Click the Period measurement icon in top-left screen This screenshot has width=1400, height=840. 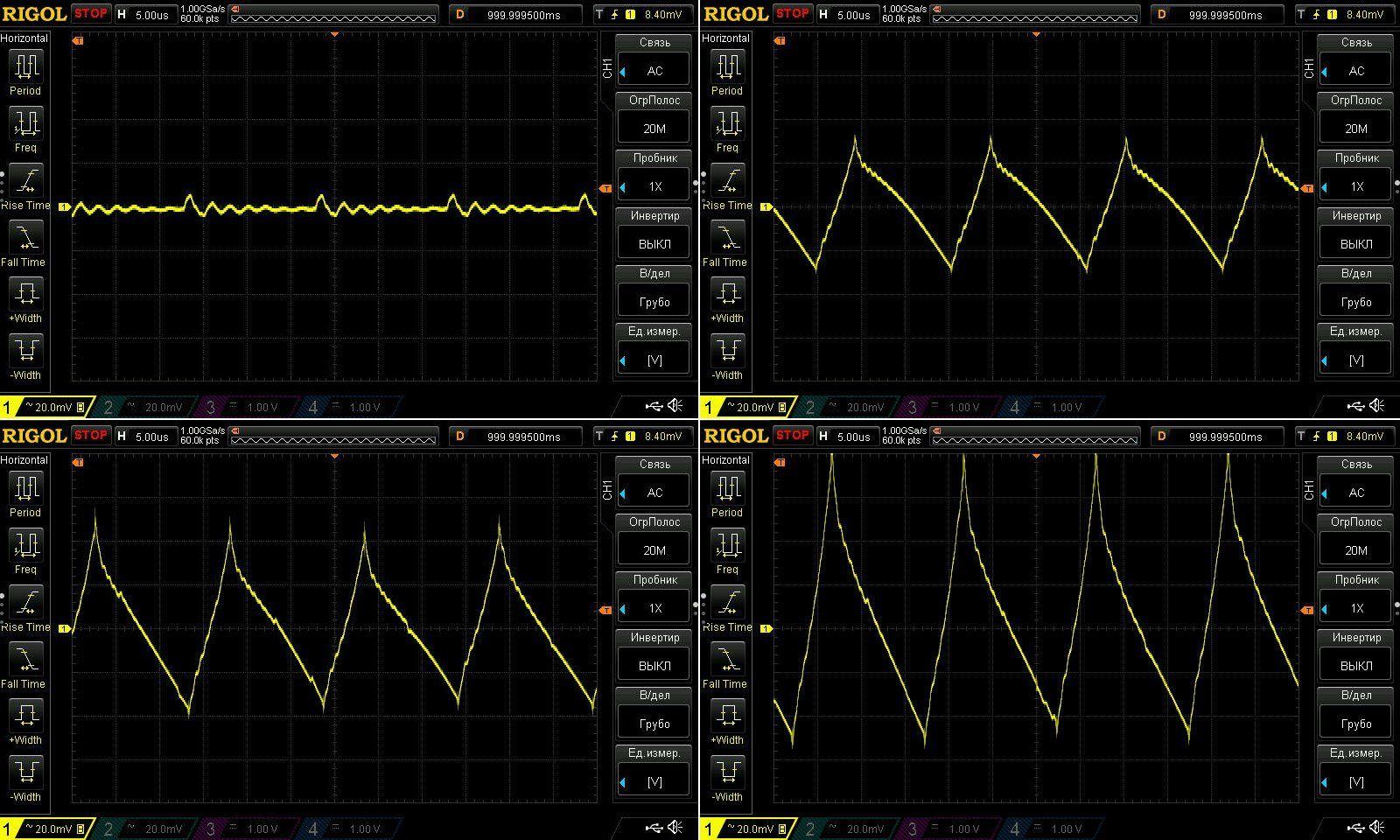(25, 66)
